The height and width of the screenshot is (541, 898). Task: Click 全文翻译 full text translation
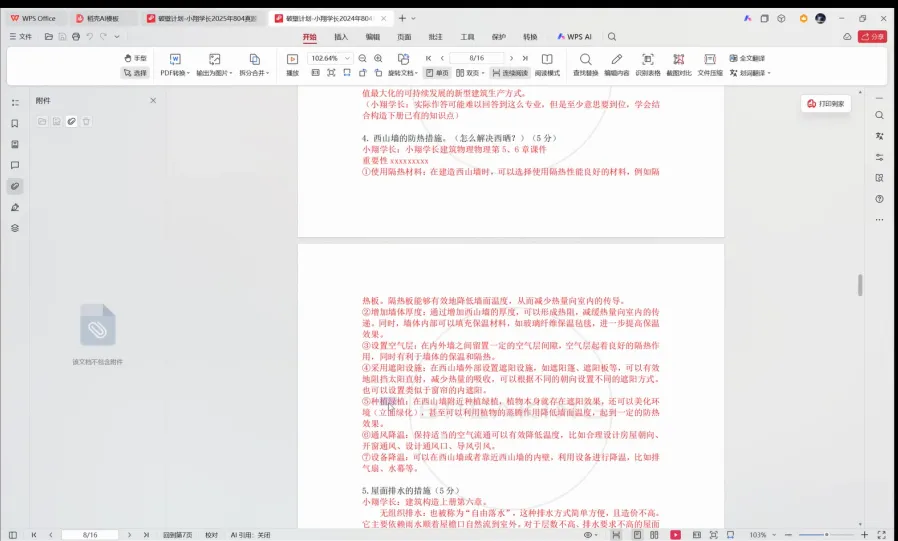pyautogui.click(x=747, y=58)
